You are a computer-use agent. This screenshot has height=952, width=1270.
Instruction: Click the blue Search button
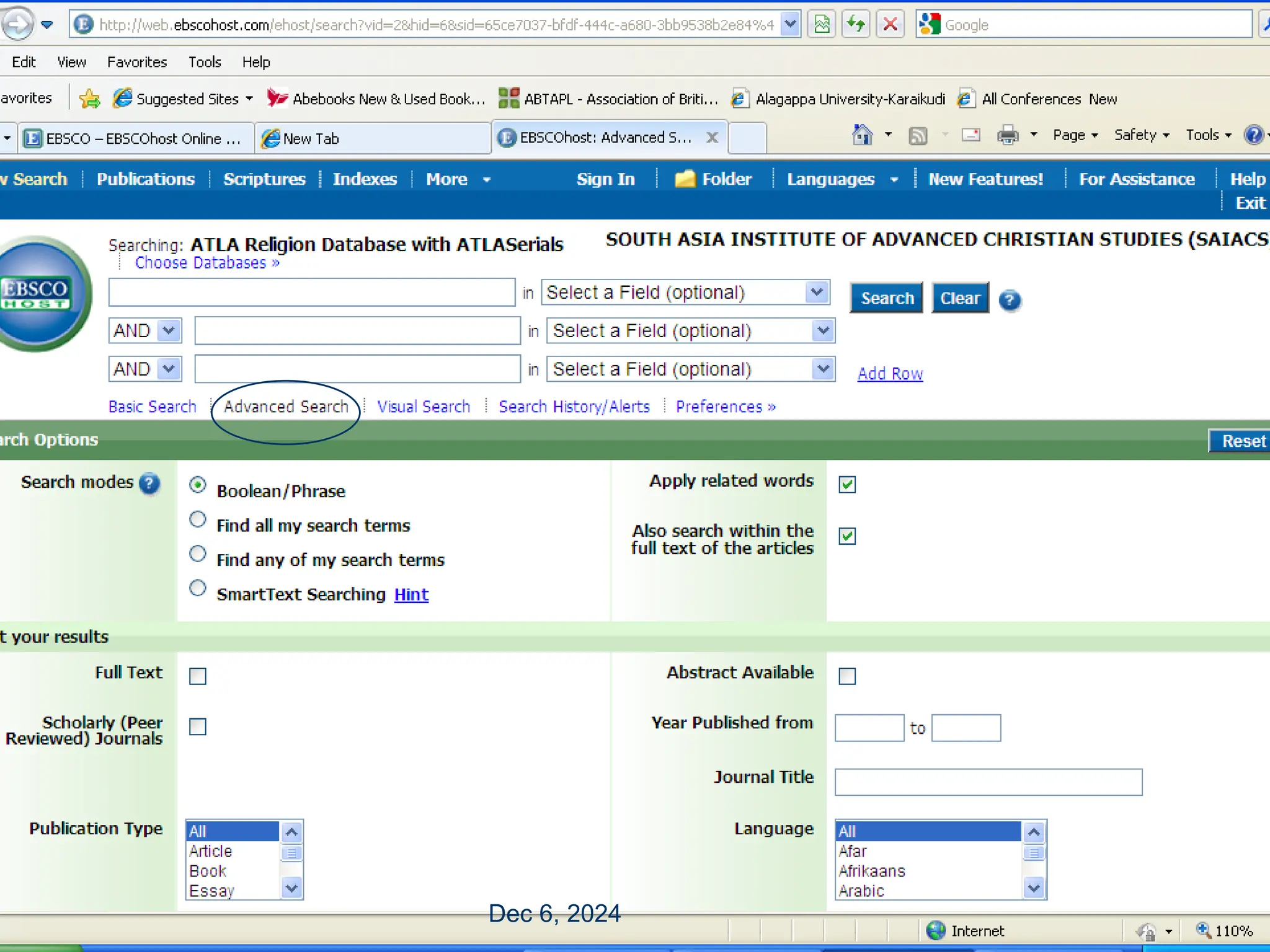click(887, 298)
